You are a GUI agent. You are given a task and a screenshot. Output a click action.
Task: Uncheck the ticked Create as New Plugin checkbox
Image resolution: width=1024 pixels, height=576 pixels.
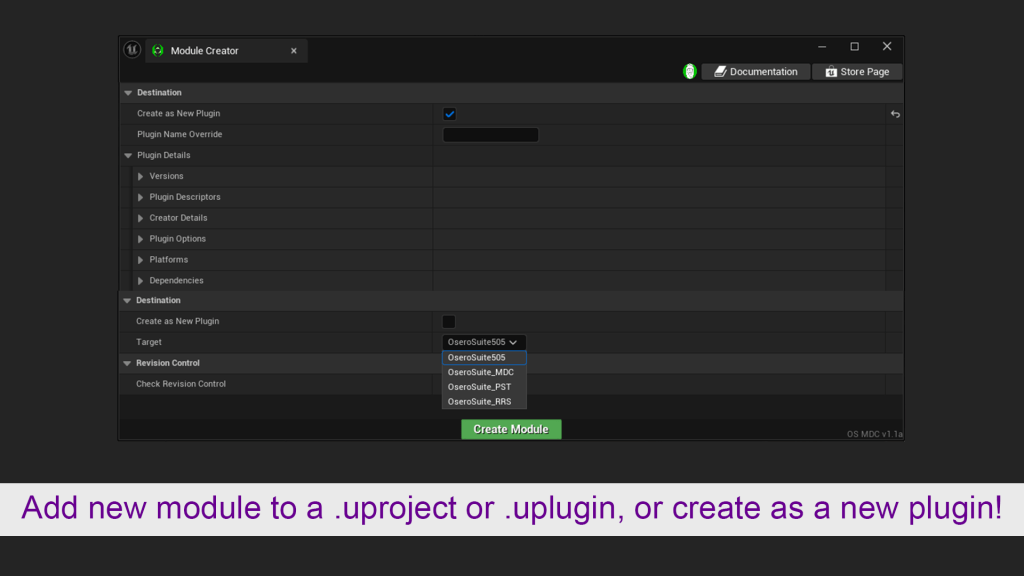tap(450, 114)
